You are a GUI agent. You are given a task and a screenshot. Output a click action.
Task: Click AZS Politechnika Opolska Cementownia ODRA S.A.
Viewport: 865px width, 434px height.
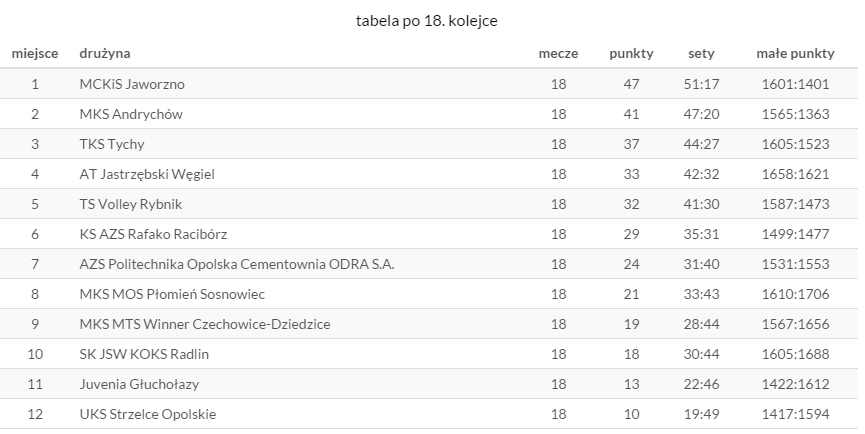pyautogui.click(x=237, y=264)
